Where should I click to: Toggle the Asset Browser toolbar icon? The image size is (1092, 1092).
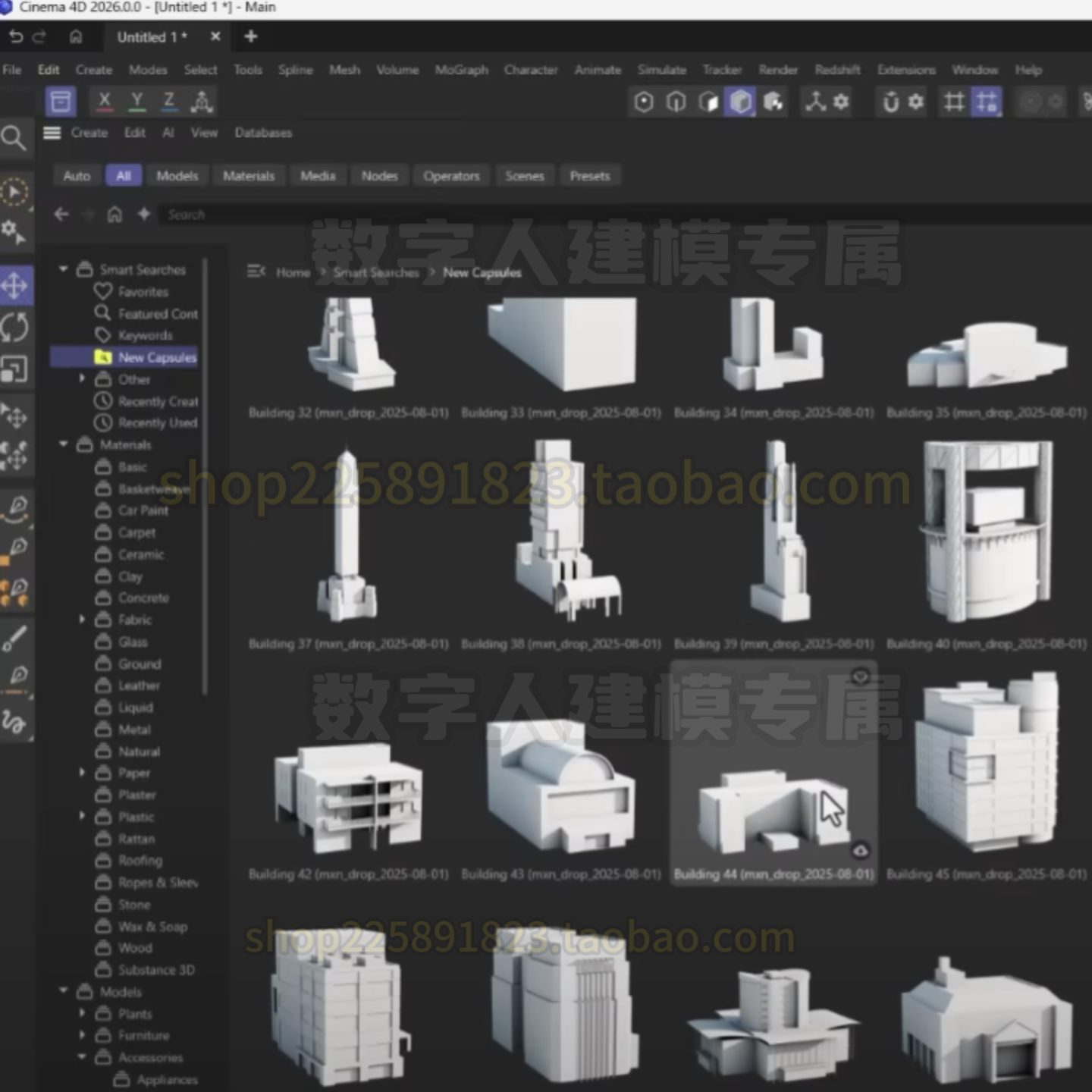61,102
